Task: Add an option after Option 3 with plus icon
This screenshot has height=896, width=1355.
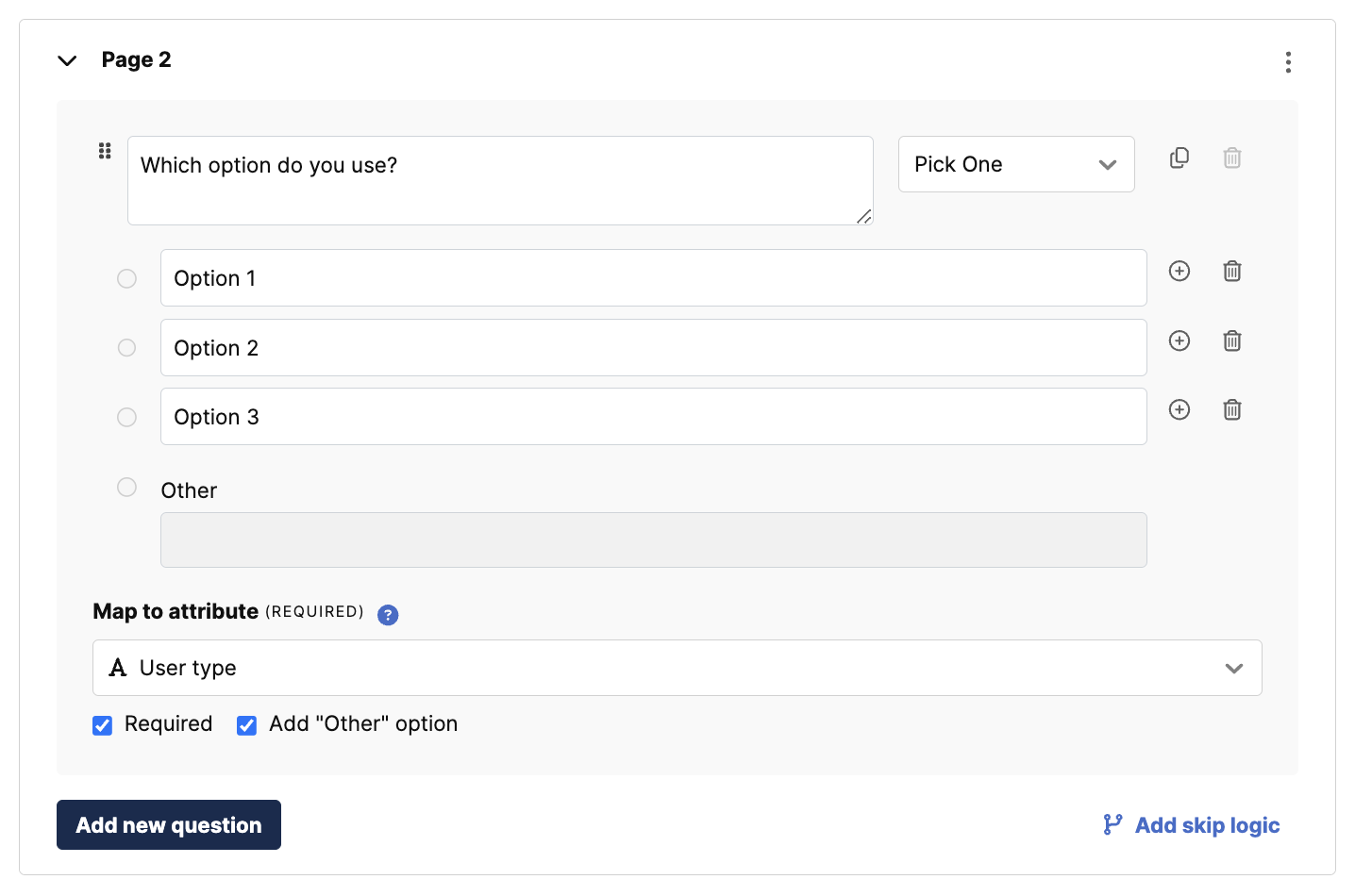Action: 1179,409
